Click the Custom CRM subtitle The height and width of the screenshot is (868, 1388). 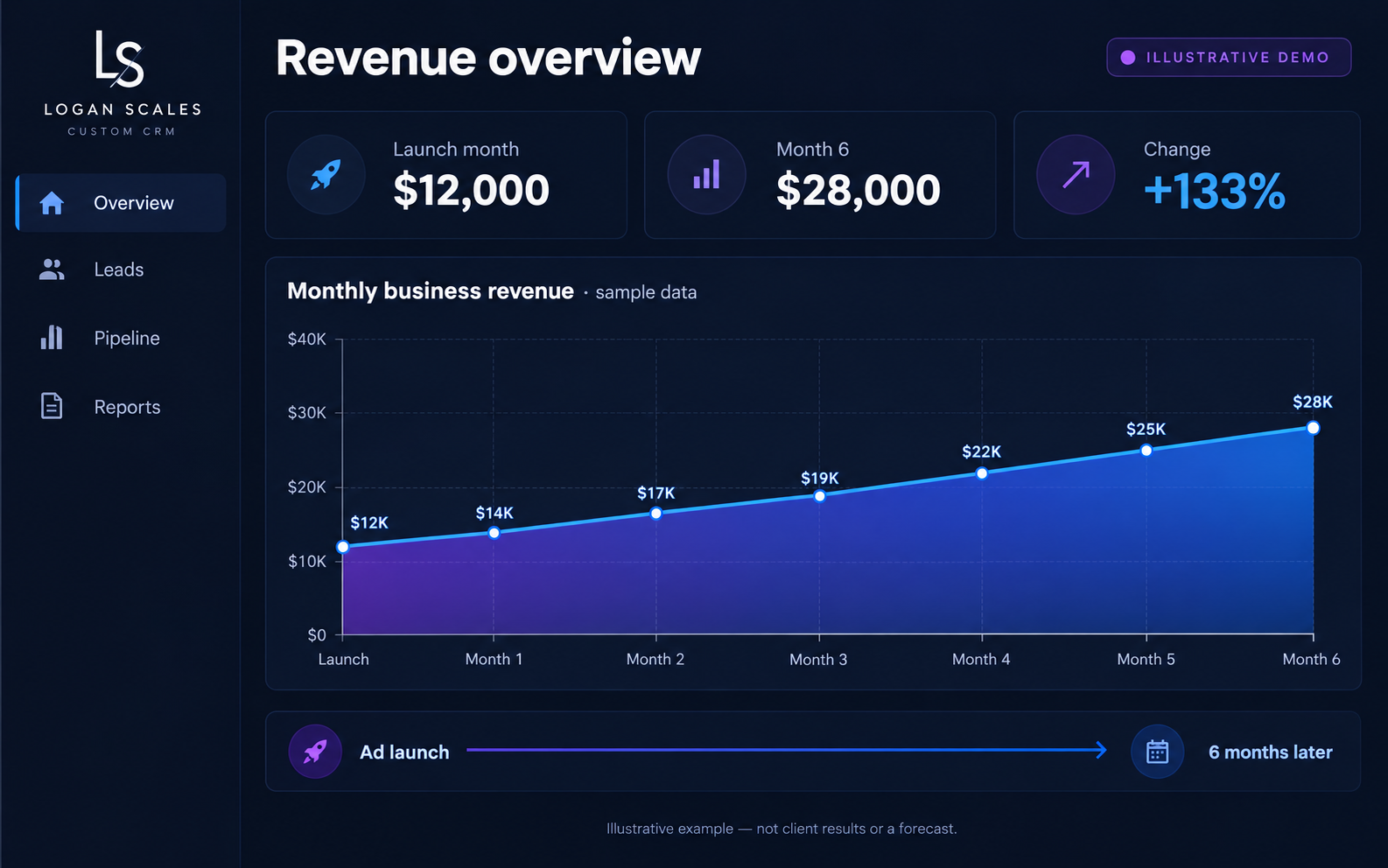[122, 131]
